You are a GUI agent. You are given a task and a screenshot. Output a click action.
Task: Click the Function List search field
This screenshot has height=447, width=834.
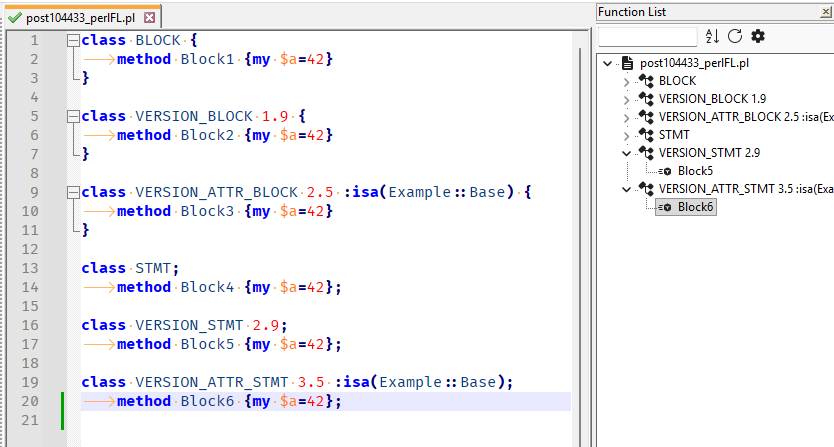click(x=648, y=37)
